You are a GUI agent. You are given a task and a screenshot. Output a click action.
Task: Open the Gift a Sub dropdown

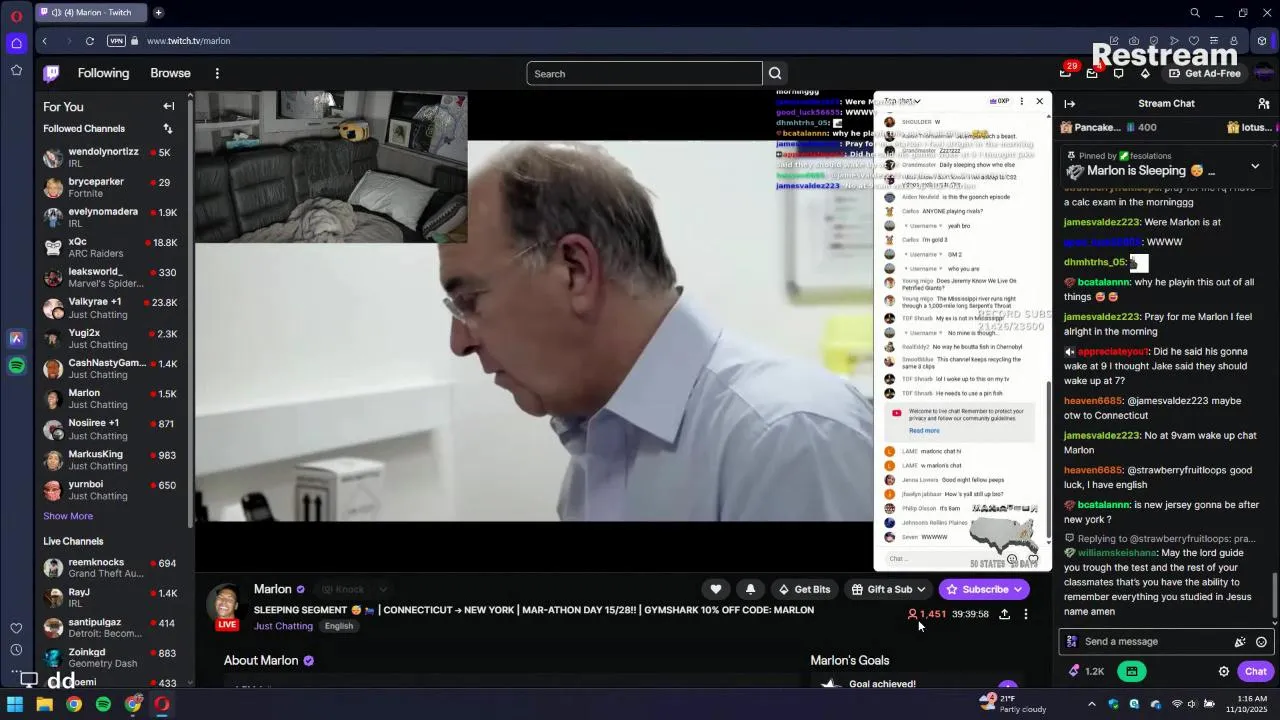[x=888, y=589]
